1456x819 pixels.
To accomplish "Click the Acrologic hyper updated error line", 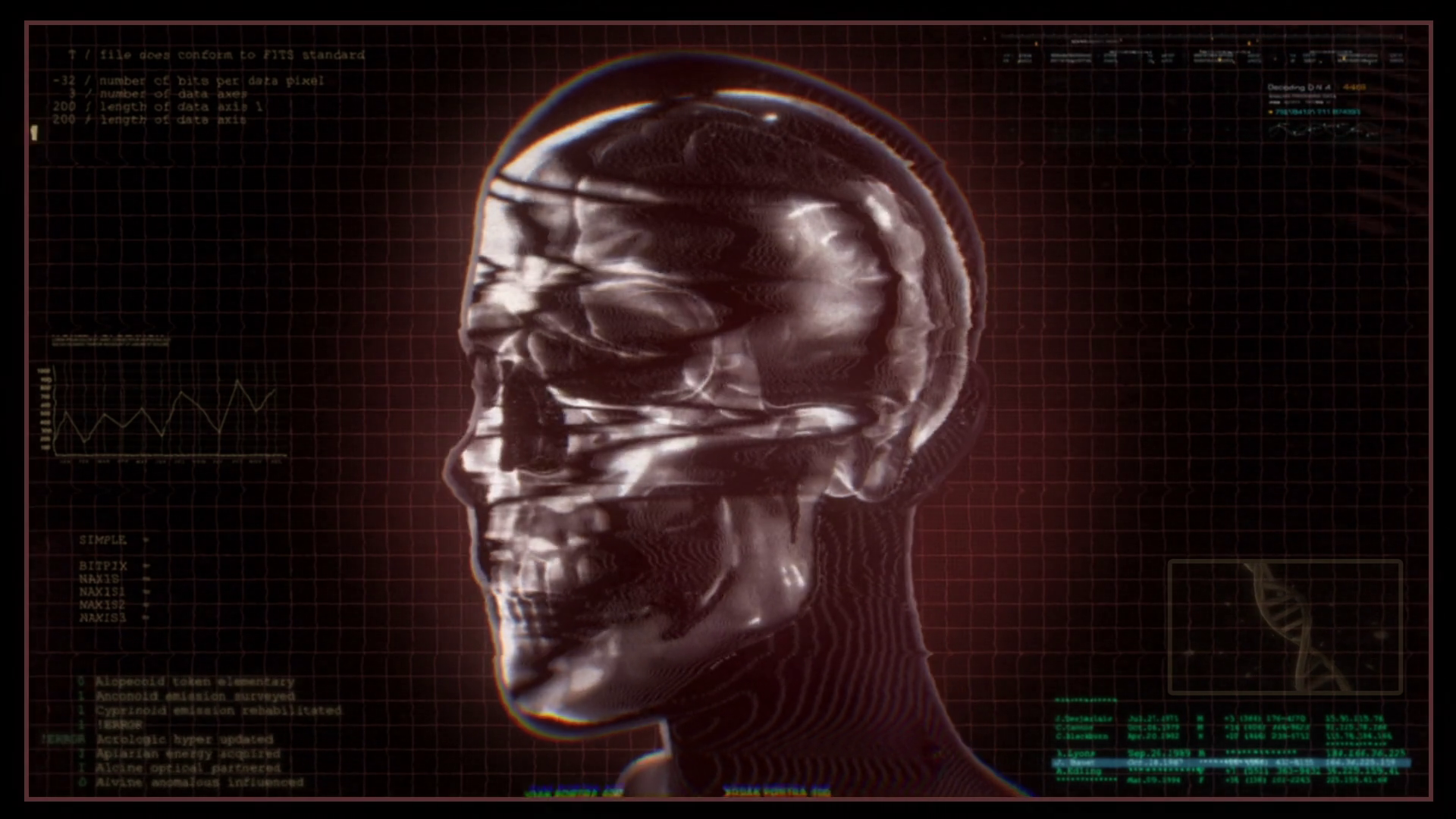I will 184,739.
